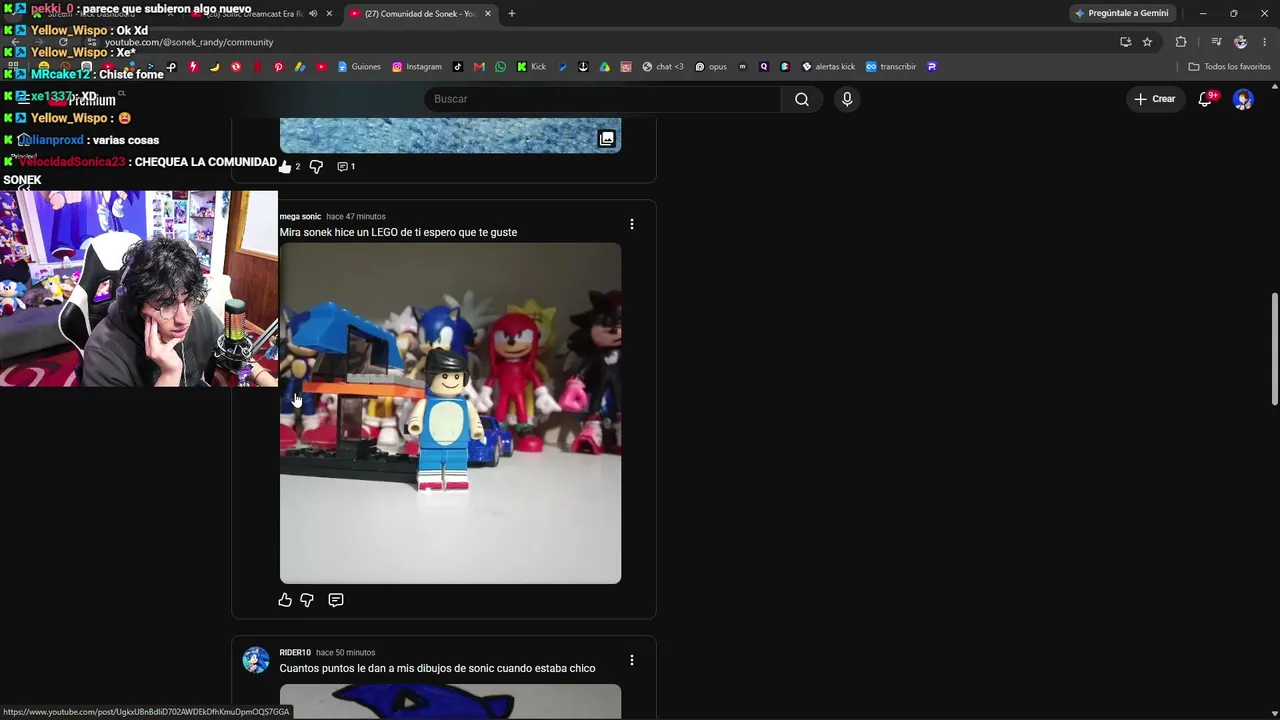Dislike the post with 2 likes

316,166
